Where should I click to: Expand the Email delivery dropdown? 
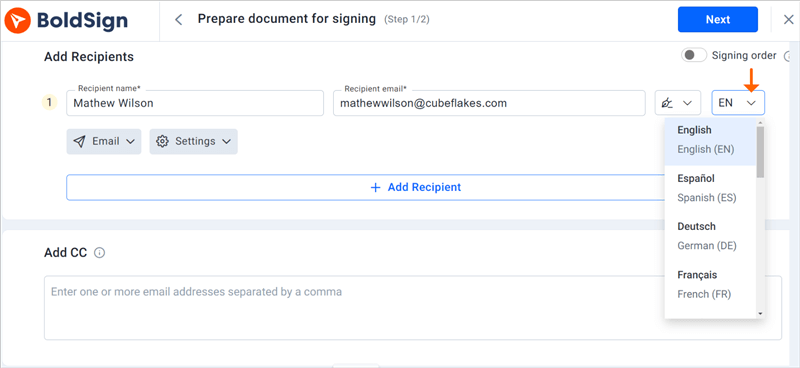click(x=104, y=141)
